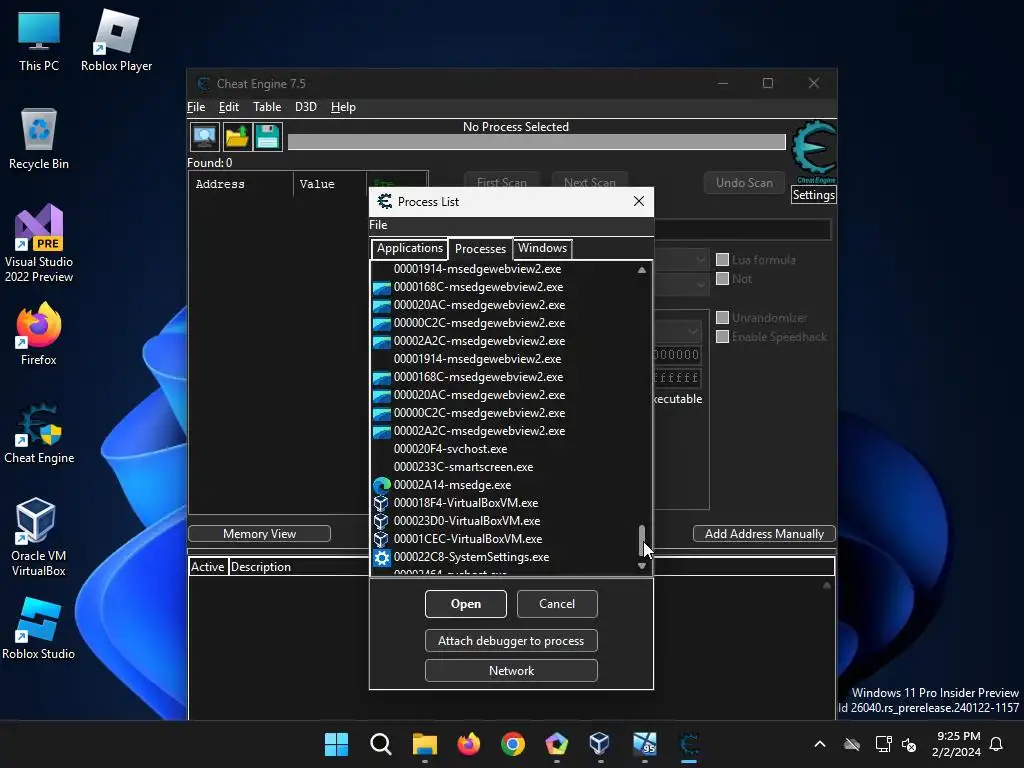This screenshot has width=1024, height=768.
Task: Select Oracle VM VirtualBox desktop shortcut
Action: [x=39, y=537]
